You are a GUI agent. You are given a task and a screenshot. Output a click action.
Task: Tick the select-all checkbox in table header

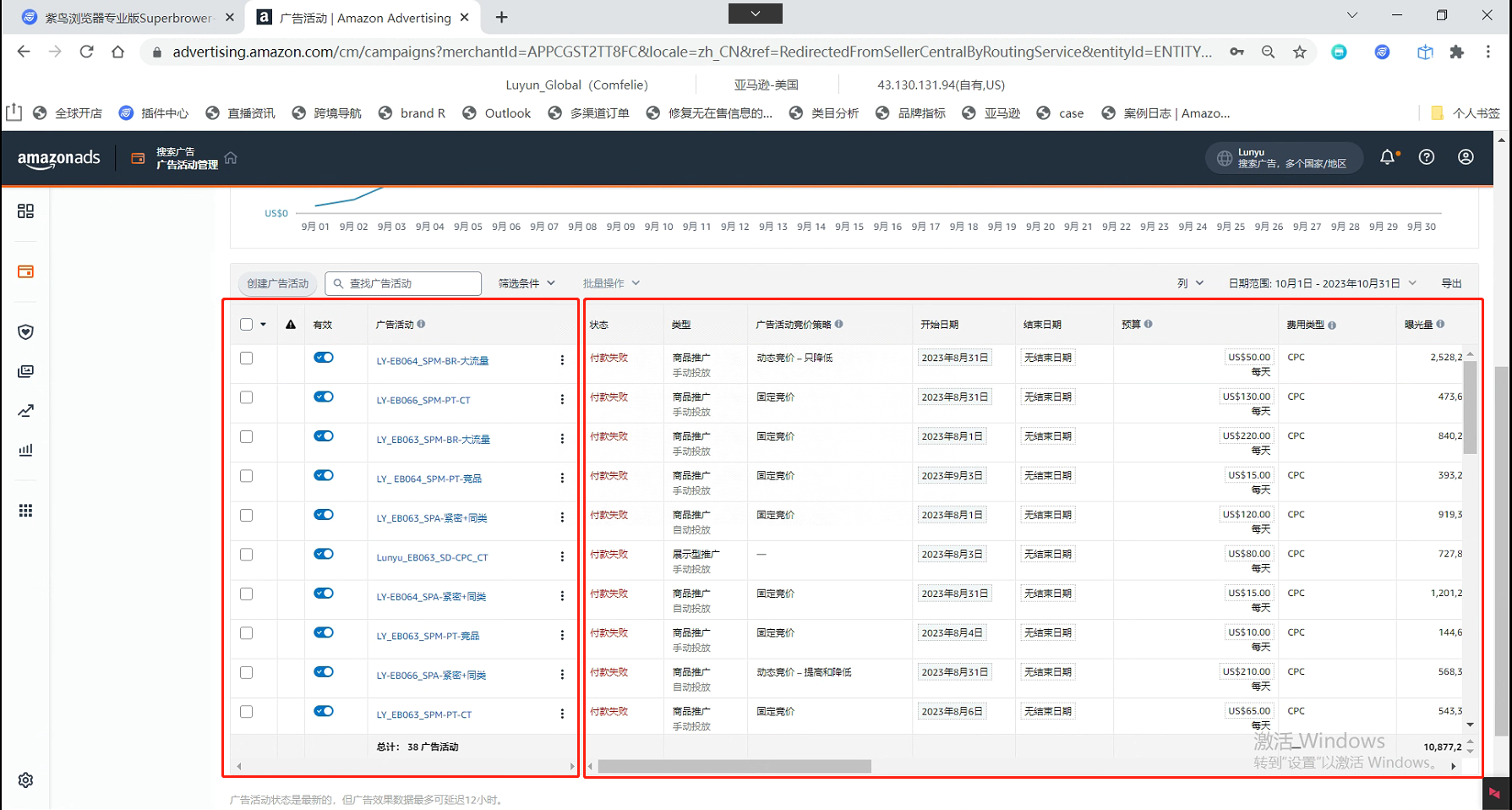[x=246, y=325]
